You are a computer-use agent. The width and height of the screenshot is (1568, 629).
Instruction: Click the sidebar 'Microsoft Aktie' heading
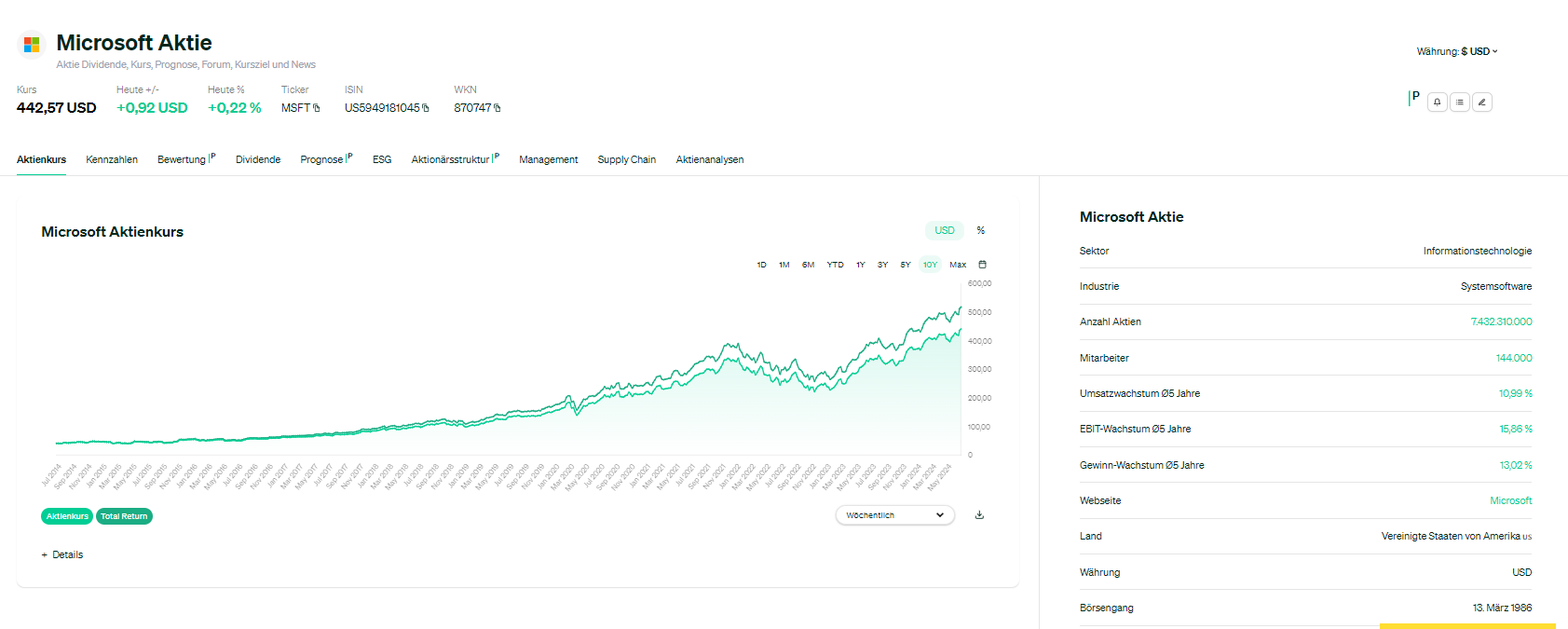[x=1132, y=217]
